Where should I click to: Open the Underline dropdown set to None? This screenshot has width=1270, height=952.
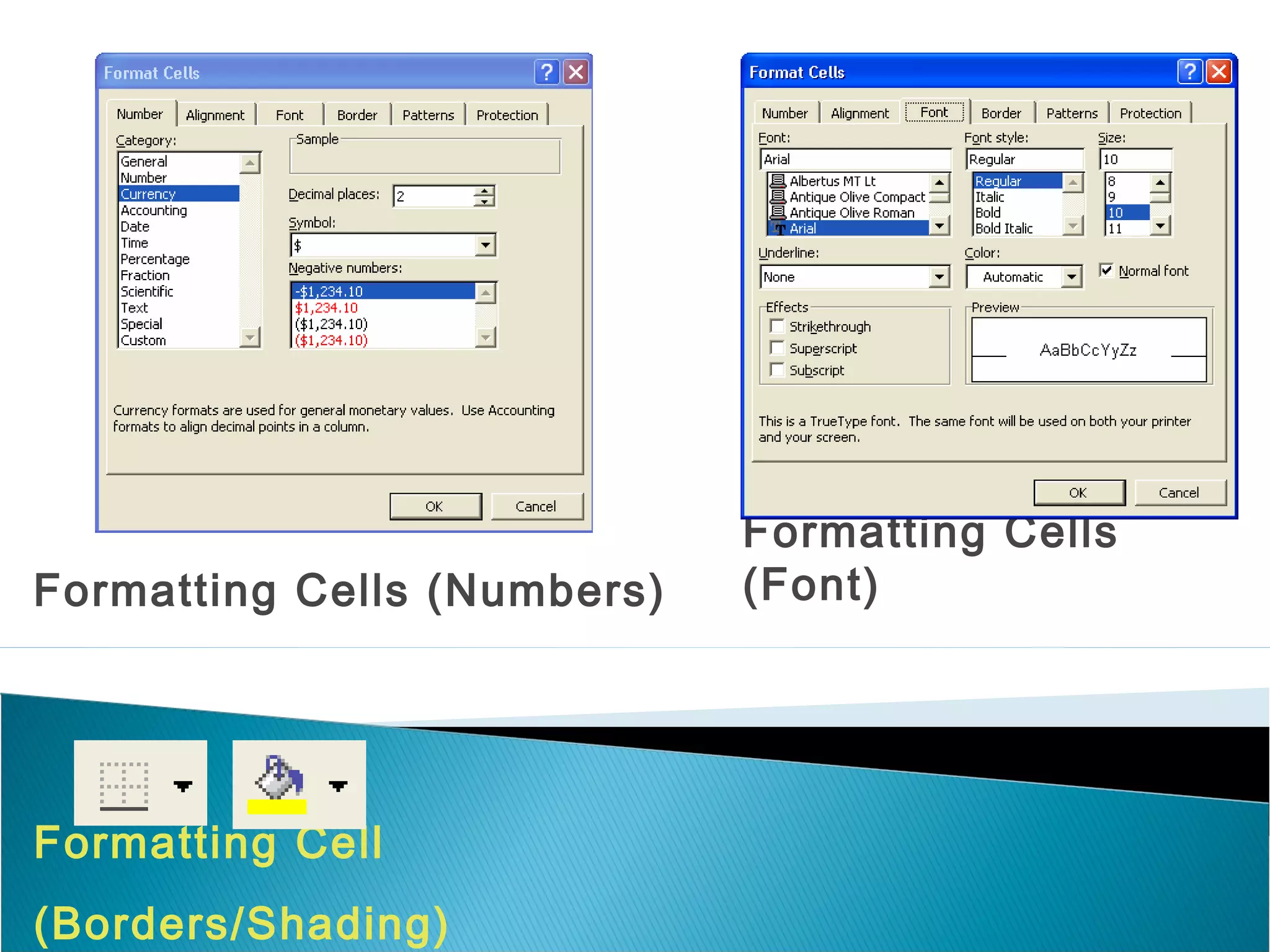pos(939,276)
